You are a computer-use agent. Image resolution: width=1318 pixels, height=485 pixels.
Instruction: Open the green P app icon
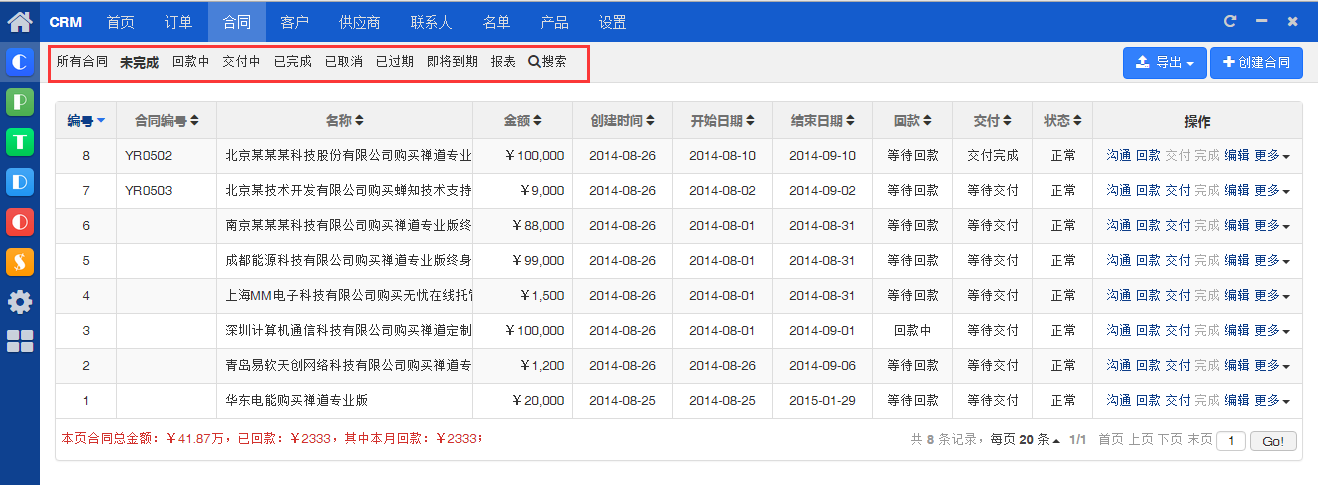coord(20,102)
